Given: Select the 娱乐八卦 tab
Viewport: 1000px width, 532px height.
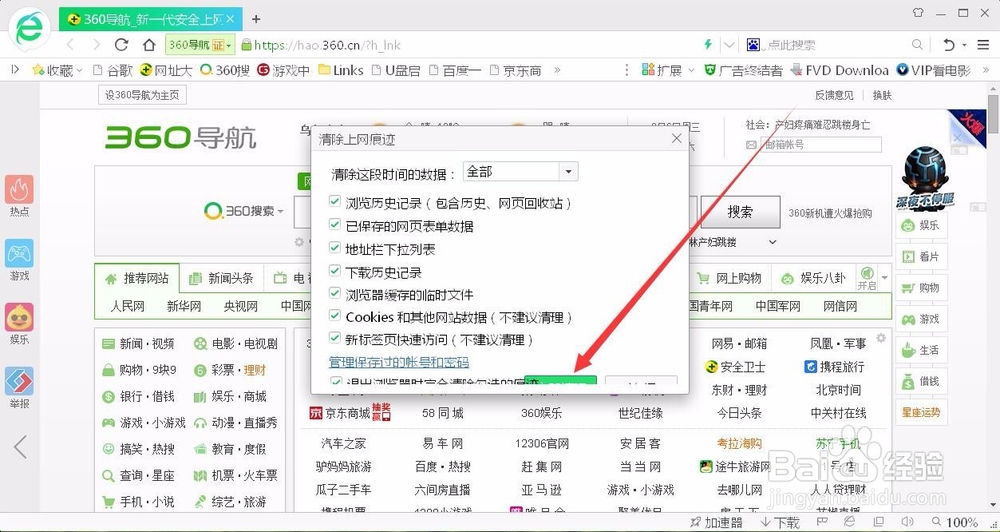Looking at the screenshot, I should pos(813,279).
